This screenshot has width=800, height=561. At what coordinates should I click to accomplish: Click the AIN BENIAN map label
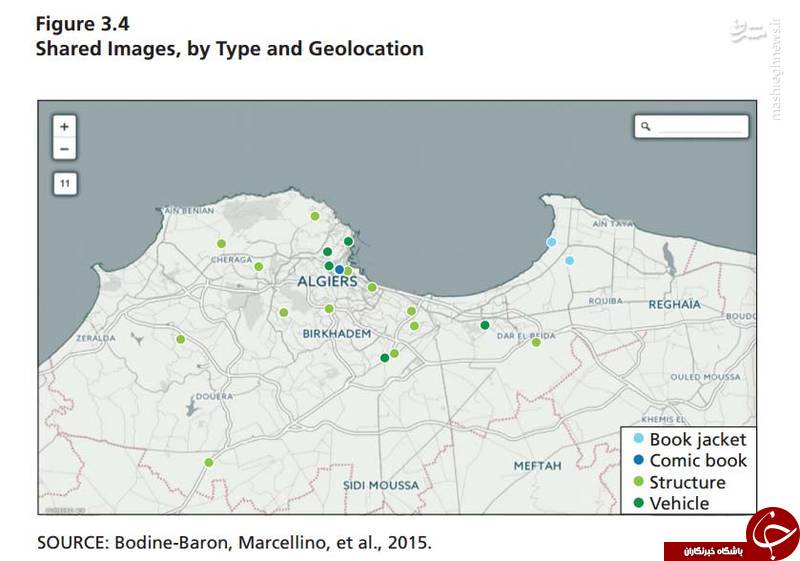pos(188,211)
